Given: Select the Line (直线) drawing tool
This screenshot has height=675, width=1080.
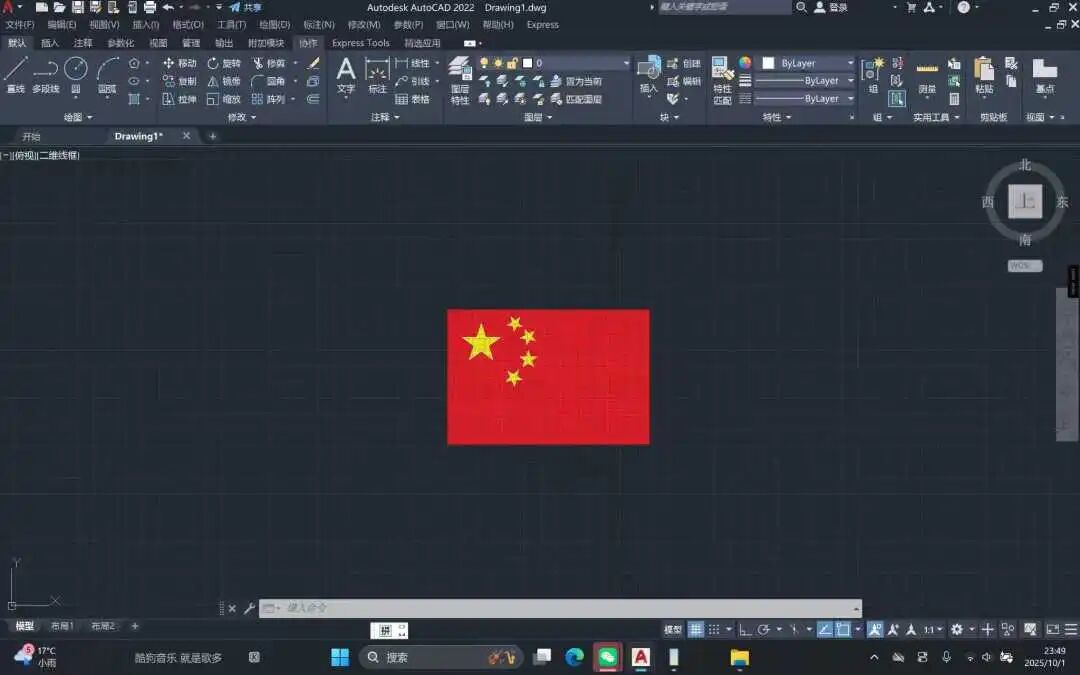Looking at the screenshot, I should 17,70.
